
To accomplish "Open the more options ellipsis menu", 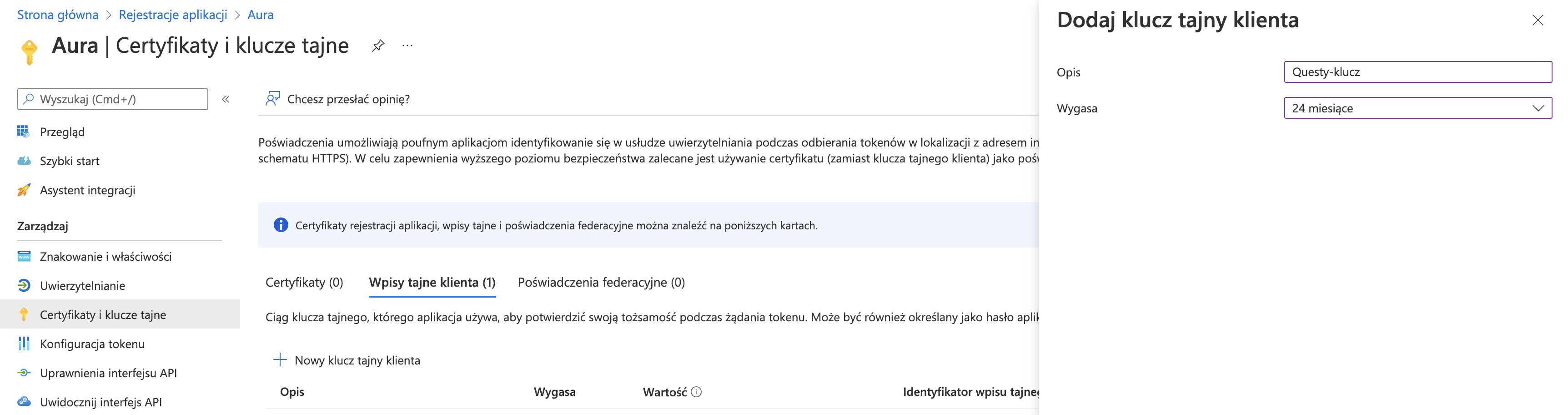I will click(407, 46).
